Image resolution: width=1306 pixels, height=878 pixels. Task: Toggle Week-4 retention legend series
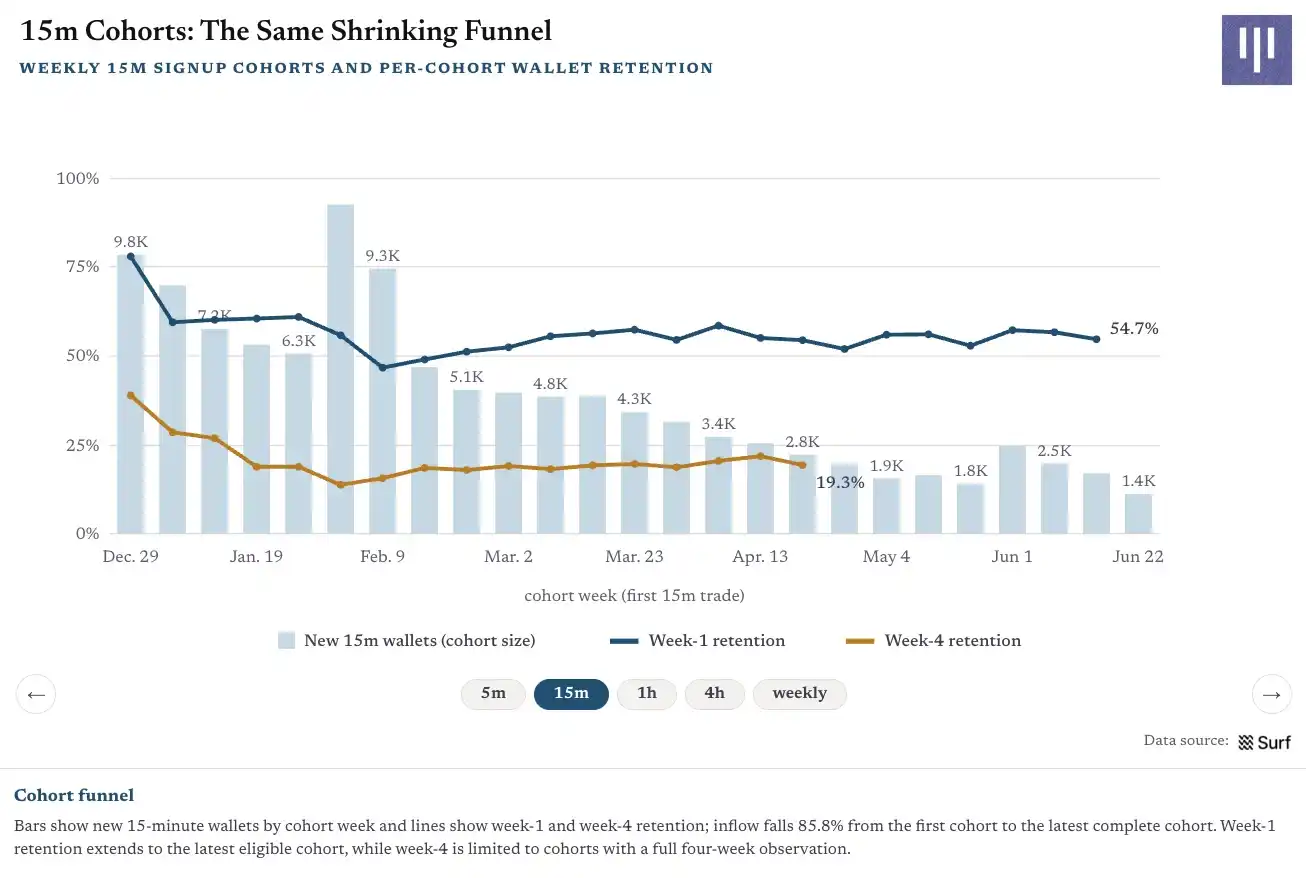click(x=933, y=641)
